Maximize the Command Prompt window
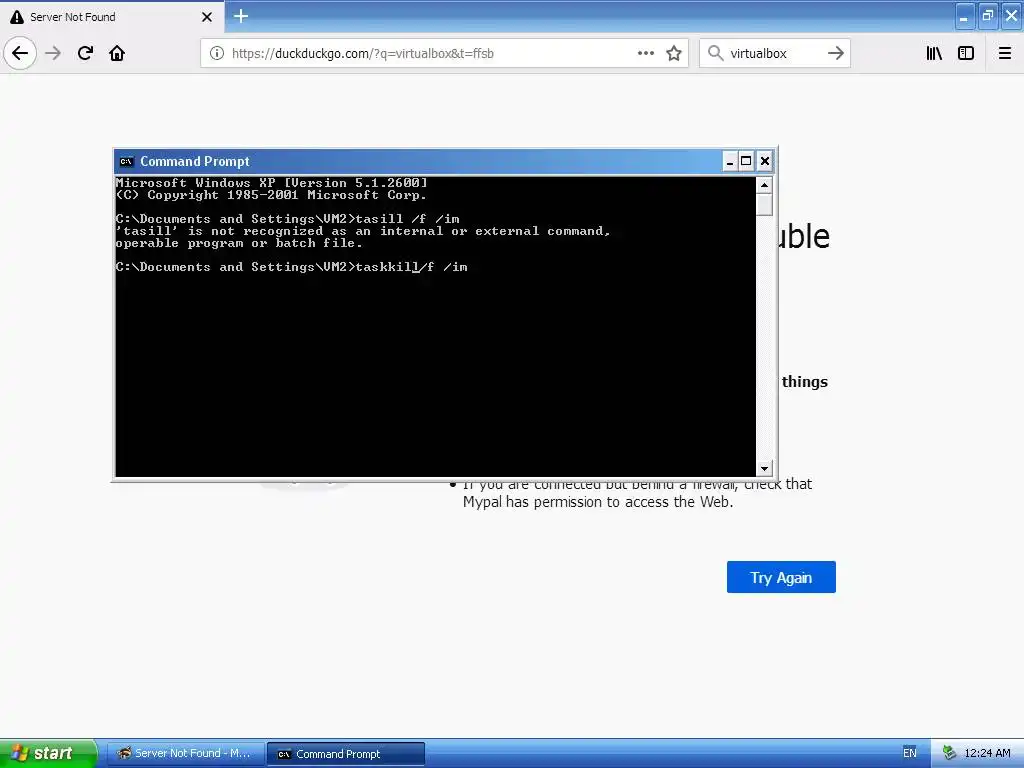 coord(746,161)
